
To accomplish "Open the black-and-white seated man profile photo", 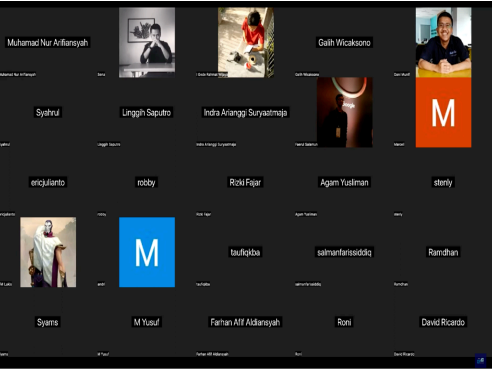I will pos(147,42).
